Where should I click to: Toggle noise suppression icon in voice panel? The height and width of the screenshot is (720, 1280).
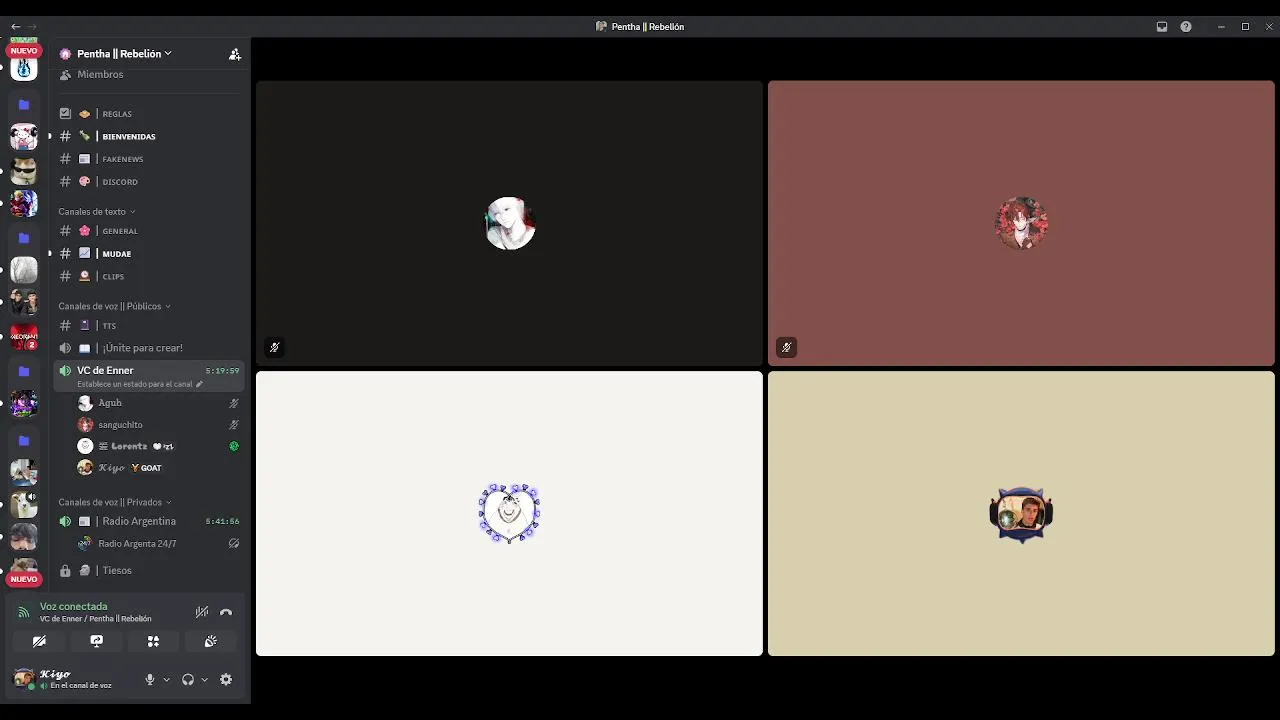click(202, 612)
